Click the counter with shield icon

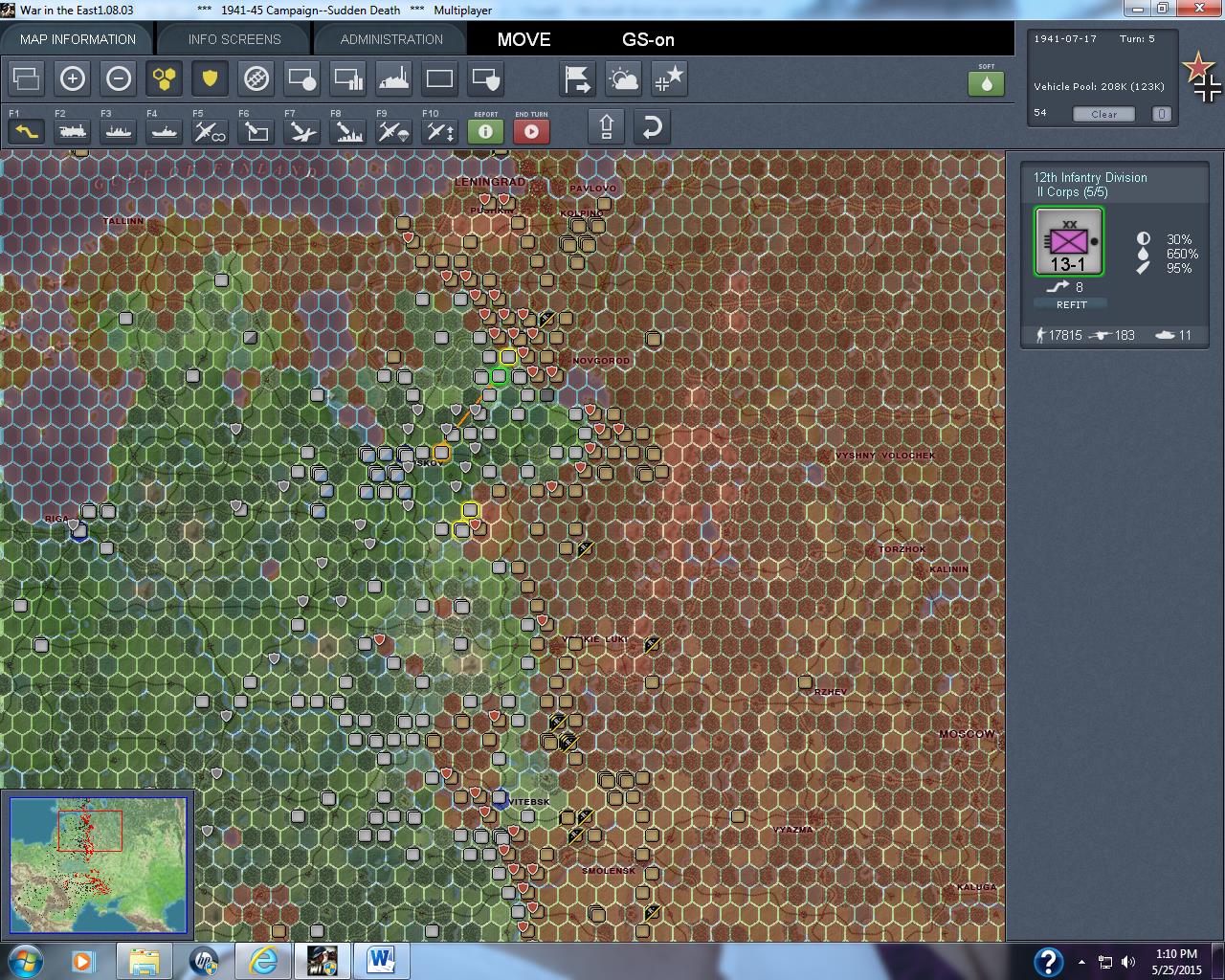tap(486, 78)
